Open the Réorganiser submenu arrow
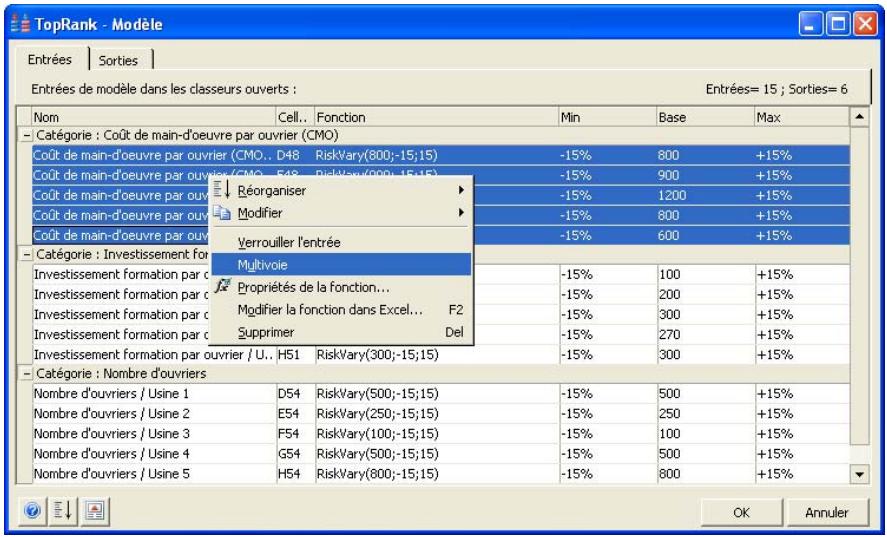Viewport: 887px width, 537px height. click(462, 190)
